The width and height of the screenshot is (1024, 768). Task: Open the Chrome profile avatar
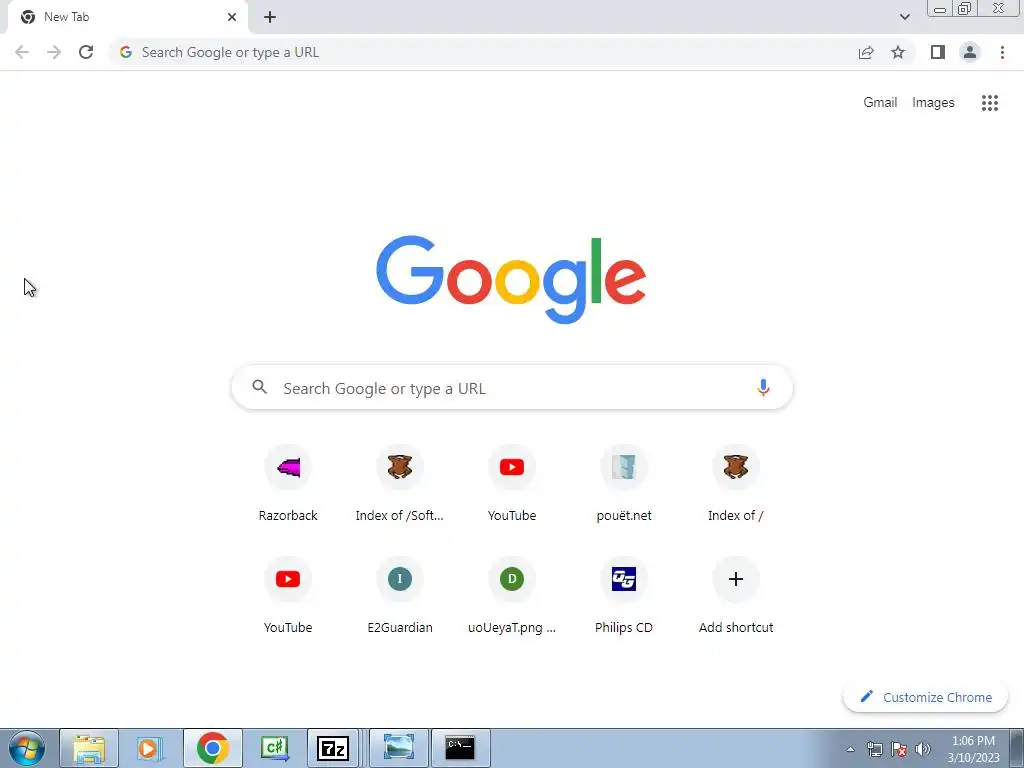tap(970, 52)
